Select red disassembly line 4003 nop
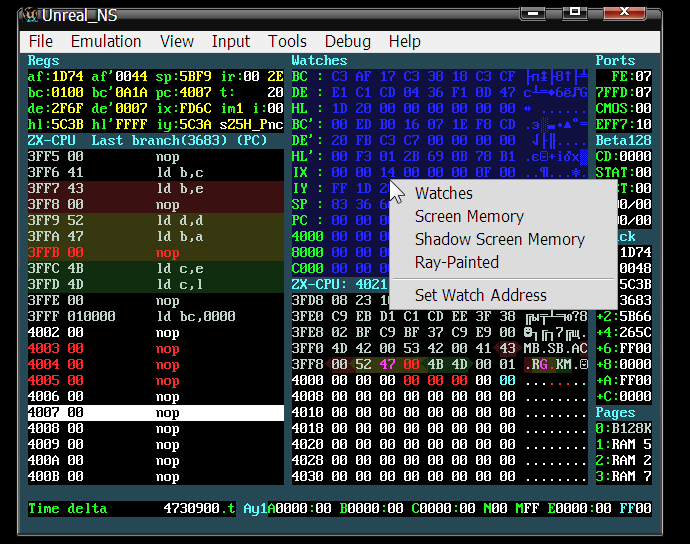Viewport: 690px width, 544px height. pyautogui.click(x=156, y=349)
